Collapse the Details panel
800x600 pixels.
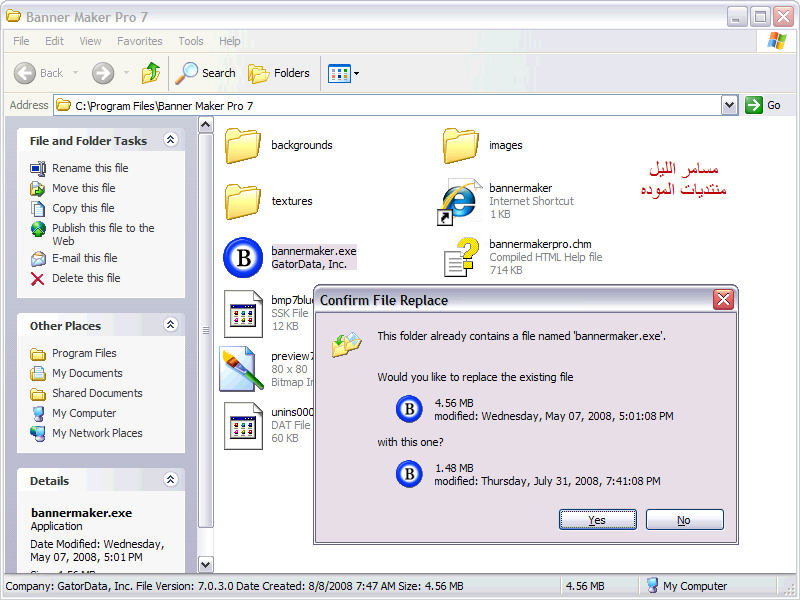click(x=170, y=480)
